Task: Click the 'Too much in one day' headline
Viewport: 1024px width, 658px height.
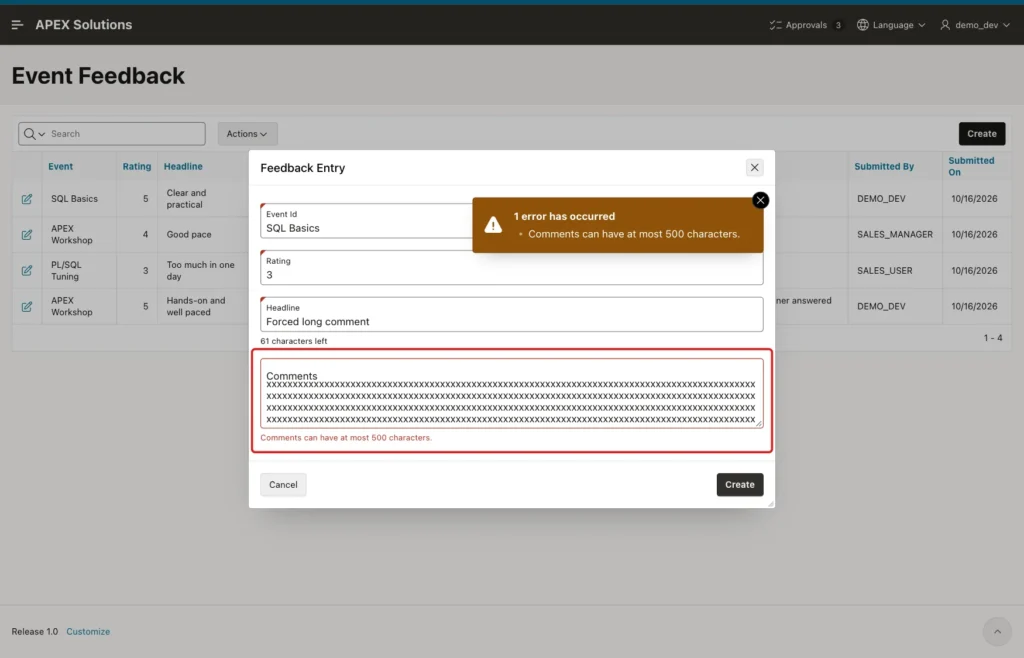Action: tap(200, 270)
